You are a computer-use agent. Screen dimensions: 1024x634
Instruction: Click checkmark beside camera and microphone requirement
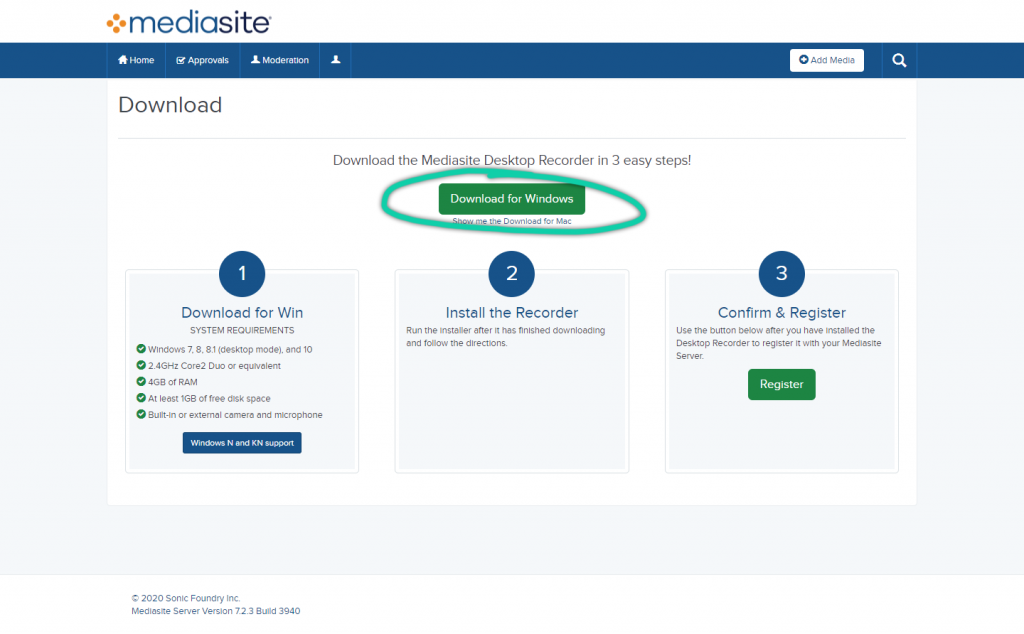coord(141,415)
